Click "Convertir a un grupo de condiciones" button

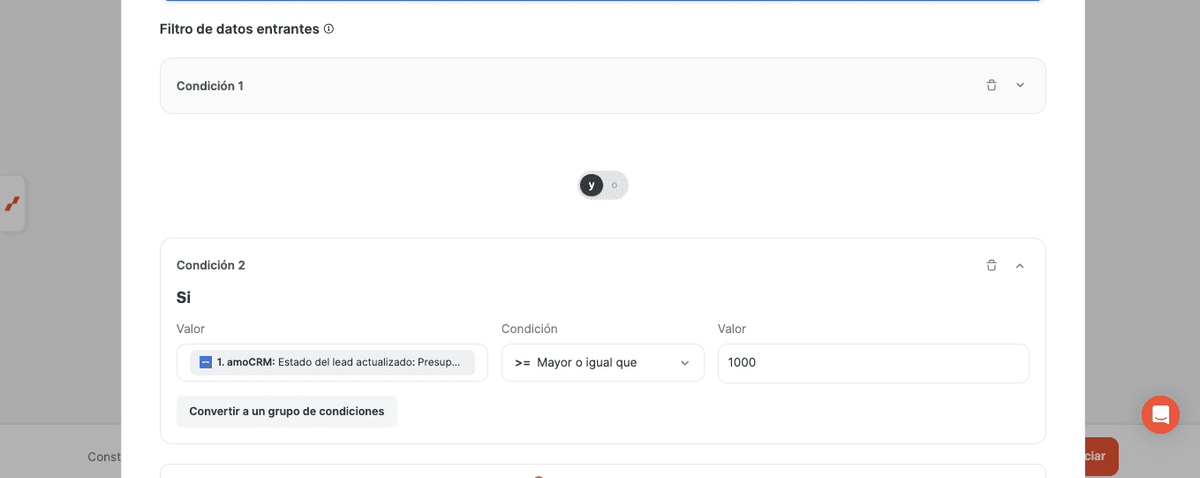point(287,411)
